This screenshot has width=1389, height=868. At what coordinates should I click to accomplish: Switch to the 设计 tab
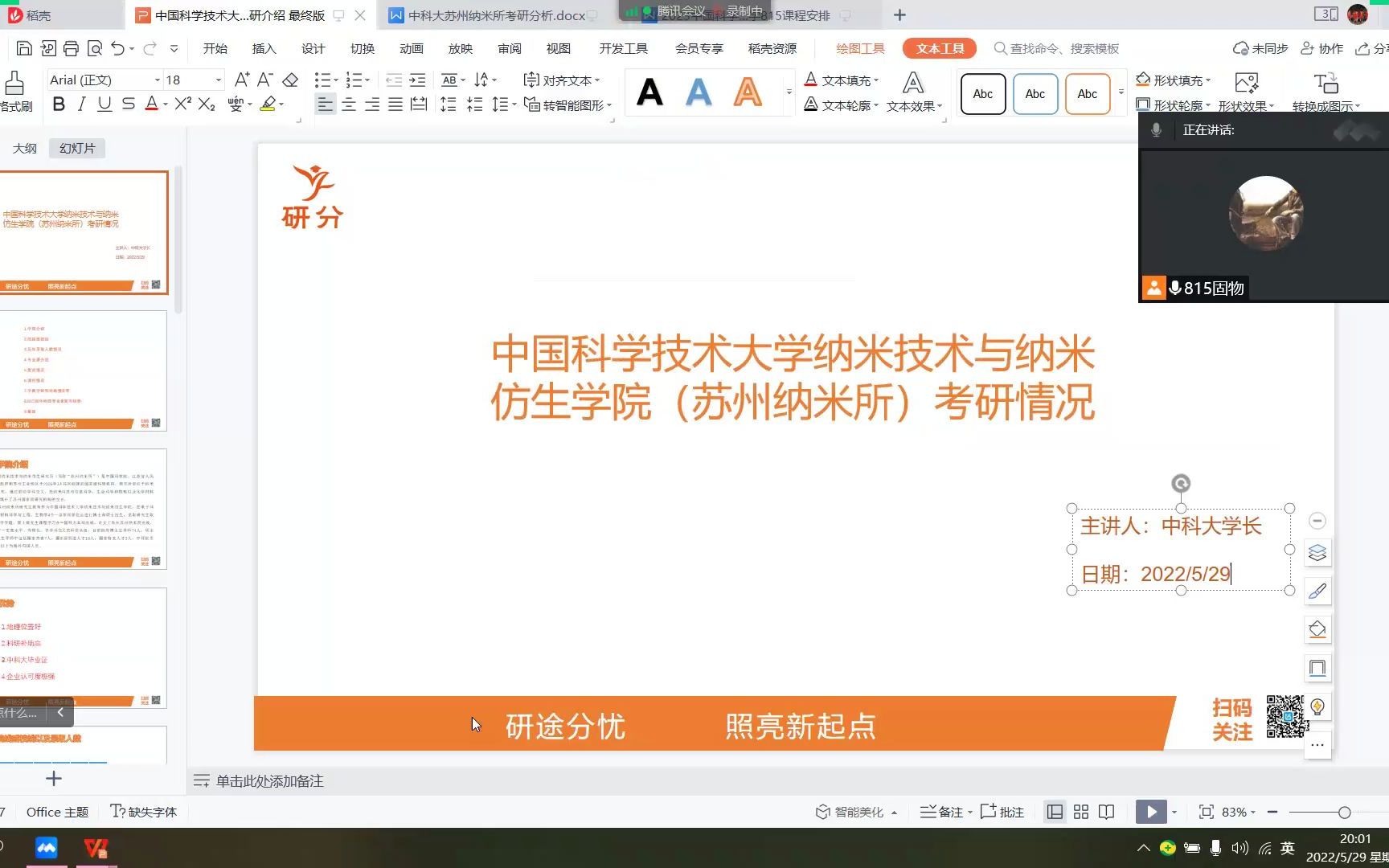(x=313, y=48)
